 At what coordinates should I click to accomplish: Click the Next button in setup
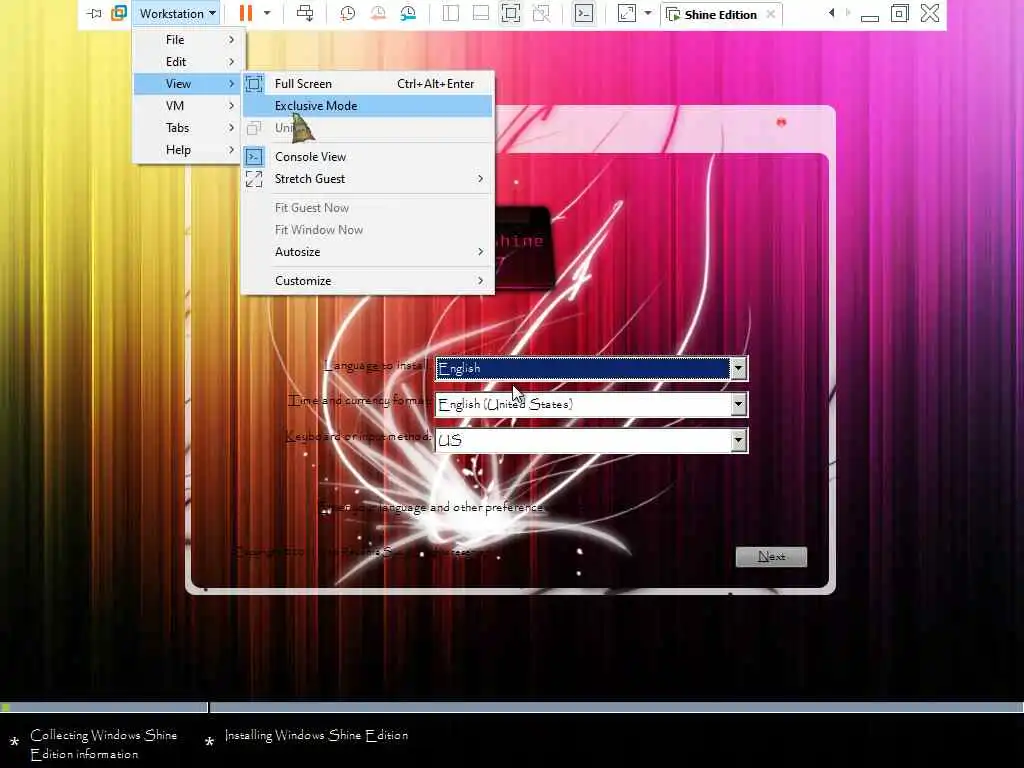[771, 556]
